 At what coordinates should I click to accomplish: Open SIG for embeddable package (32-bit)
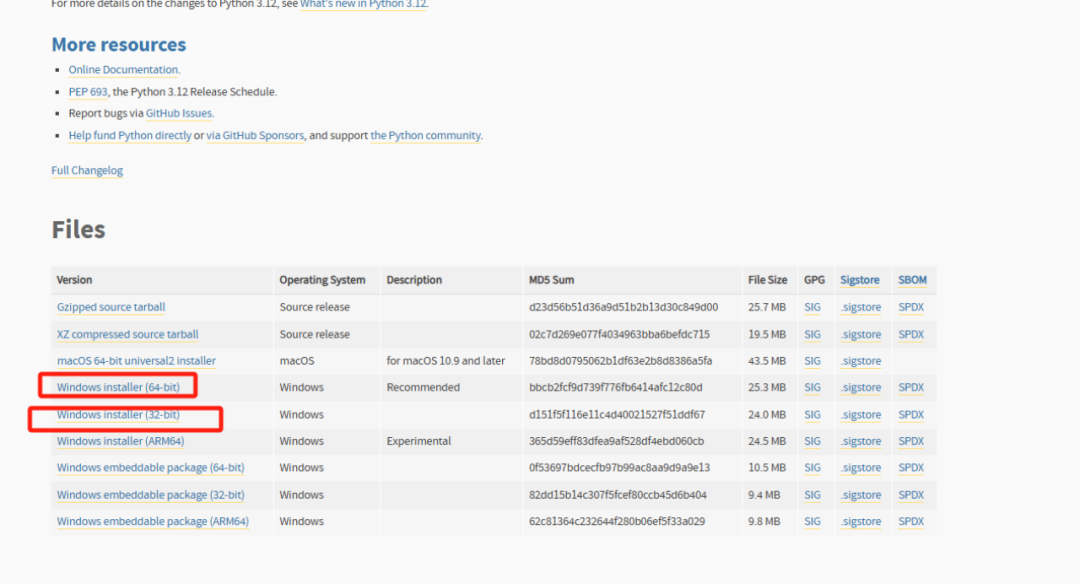tap(812, 494)
